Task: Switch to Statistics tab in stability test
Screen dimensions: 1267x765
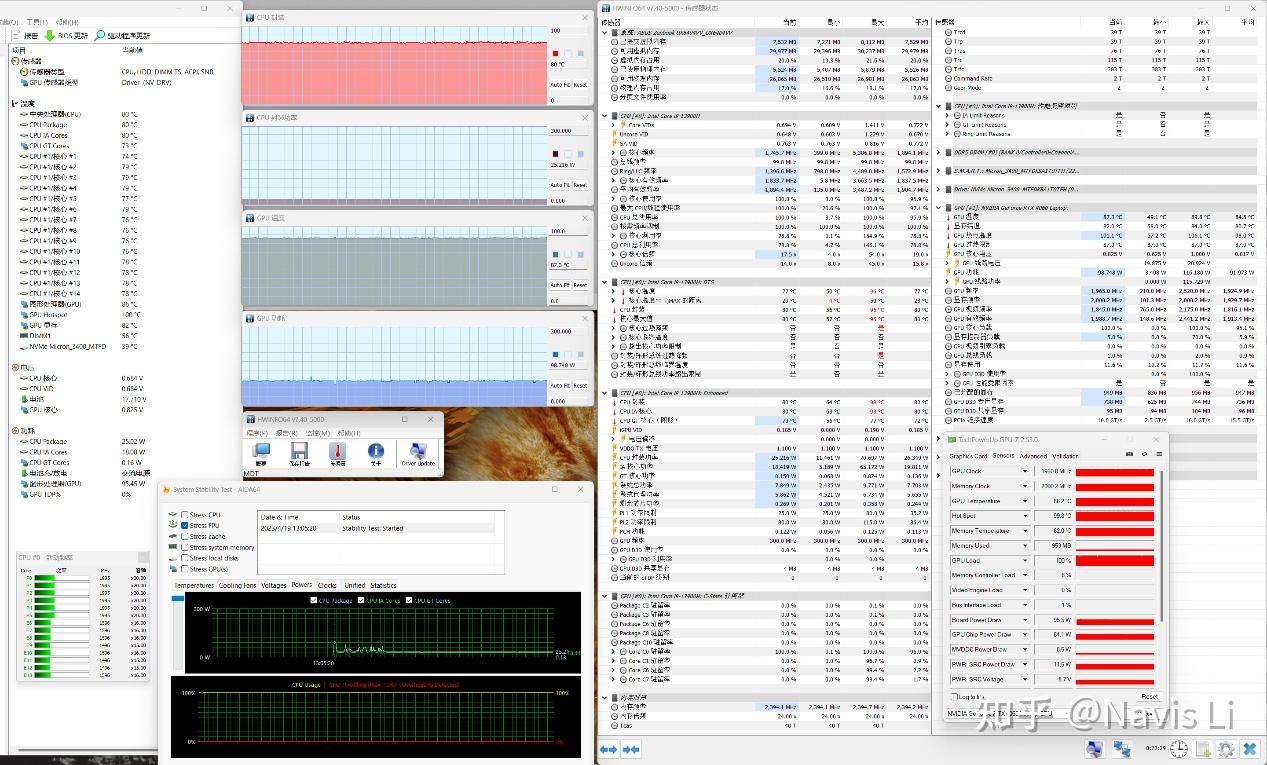Action: (383, 586)
